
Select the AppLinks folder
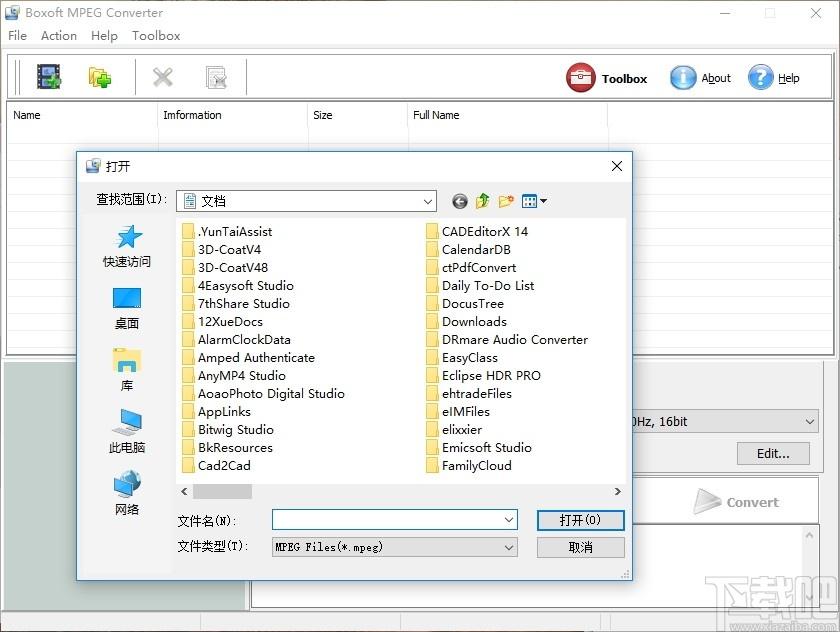(216, 412)
